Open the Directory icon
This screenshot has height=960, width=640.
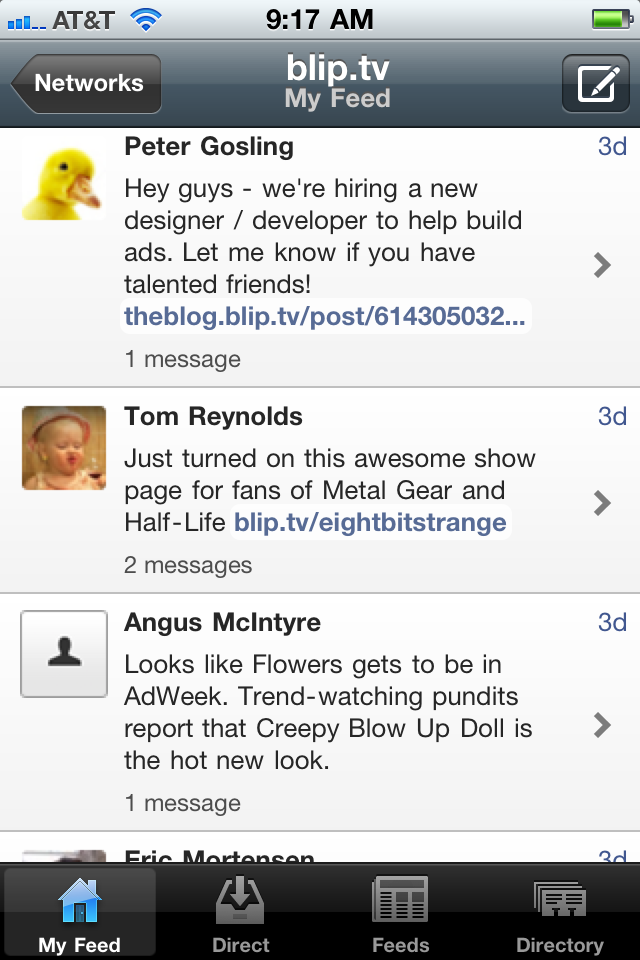[x=560, y=900]
